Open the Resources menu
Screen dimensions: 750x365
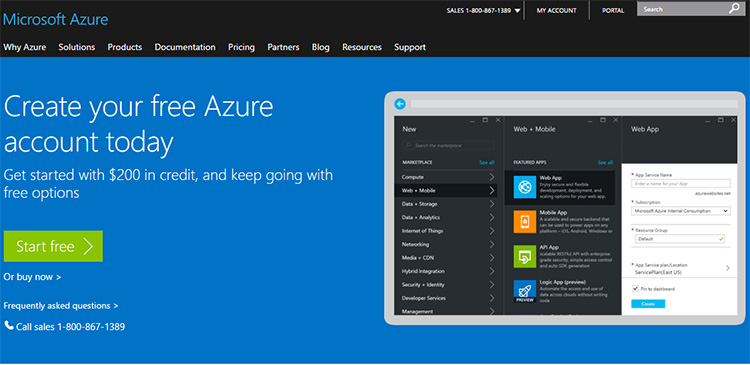click(x=362, y=47)
